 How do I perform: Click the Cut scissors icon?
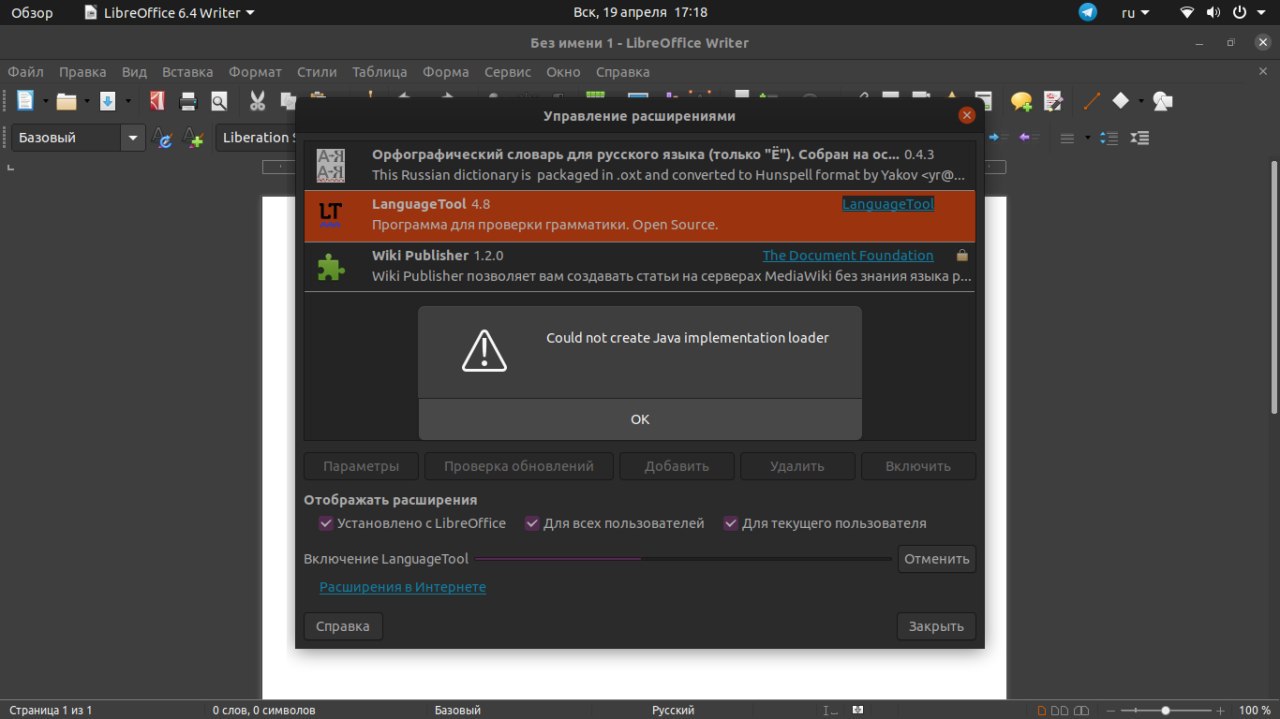click(258, 101)
